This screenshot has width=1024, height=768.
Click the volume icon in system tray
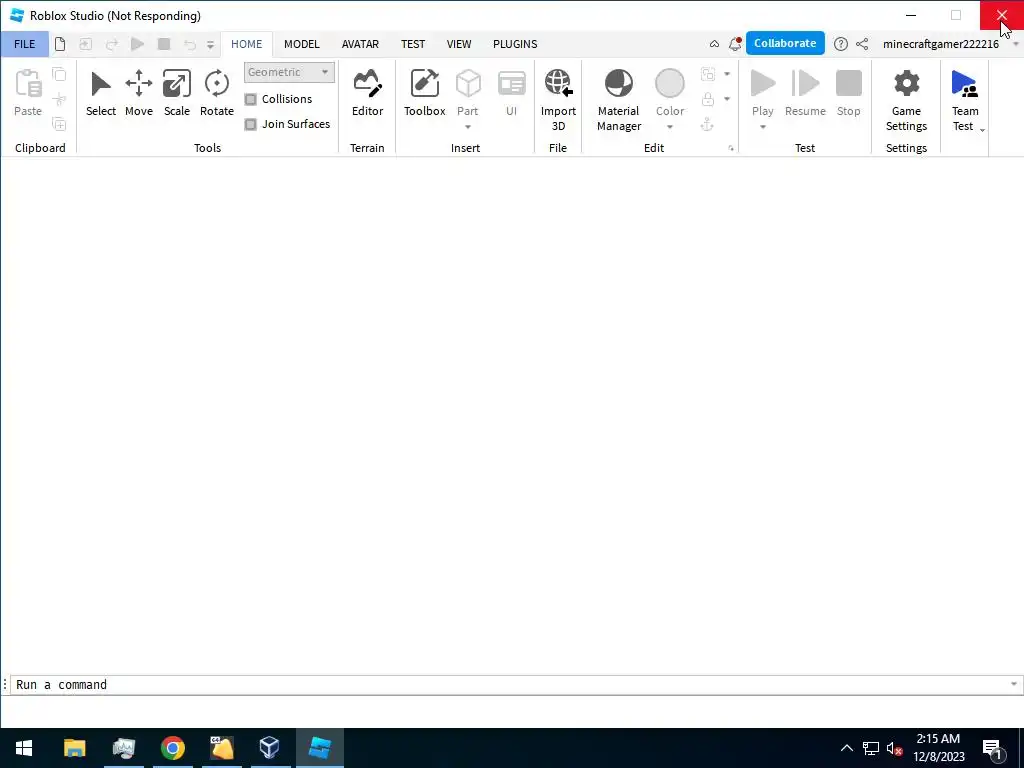(x=894, y=748)
